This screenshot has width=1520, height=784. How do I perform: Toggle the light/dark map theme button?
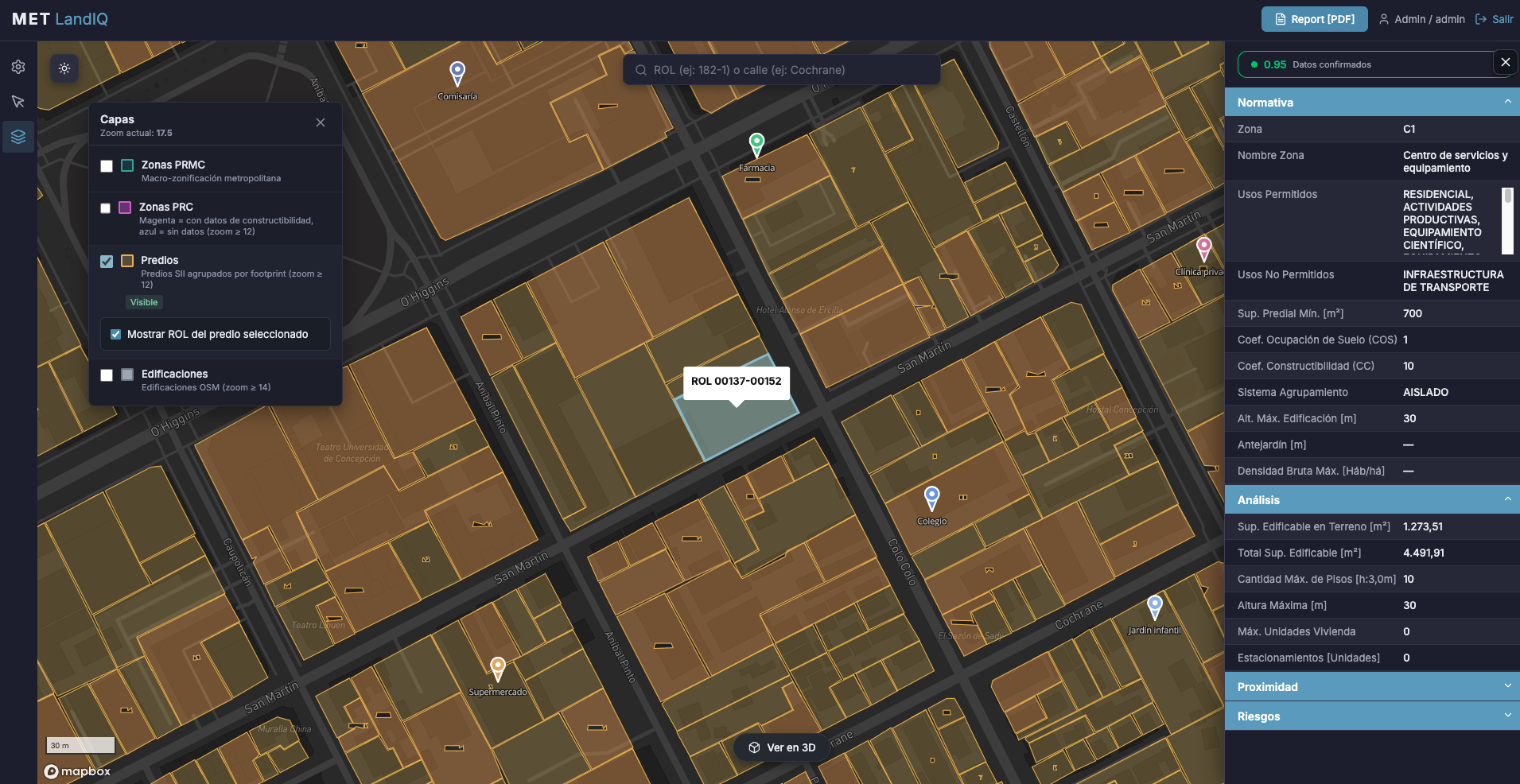pos(64,68)
